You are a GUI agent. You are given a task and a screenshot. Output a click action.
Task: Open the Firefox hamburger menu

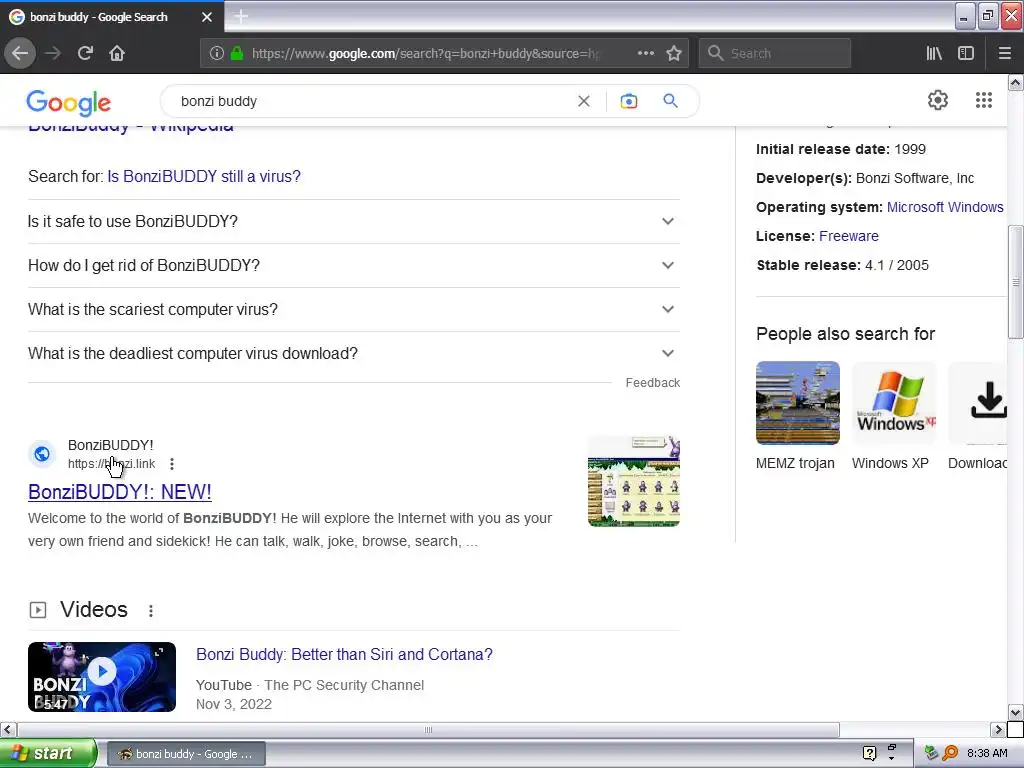coord(1004,53)
